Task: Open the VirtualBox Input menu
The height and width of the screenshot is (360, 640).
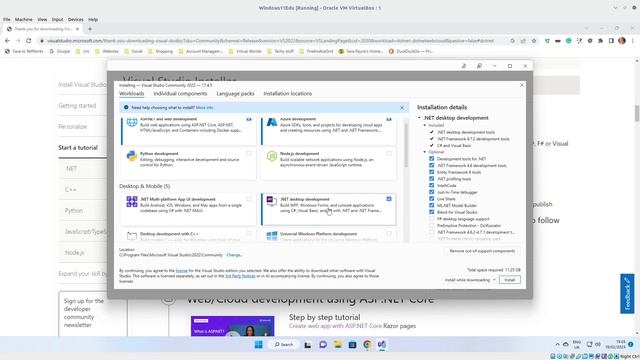Action: point(58,19)
